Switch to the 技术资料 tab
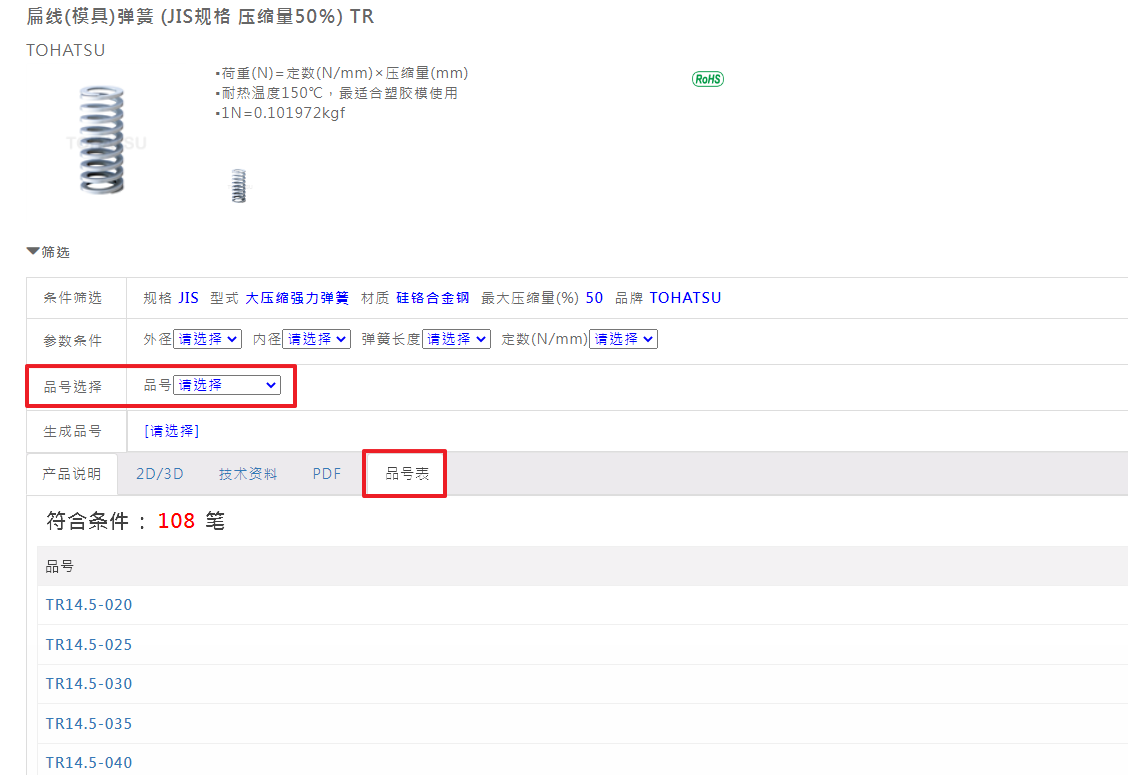This screenshot has width=1128, height=775. [247, 473]
